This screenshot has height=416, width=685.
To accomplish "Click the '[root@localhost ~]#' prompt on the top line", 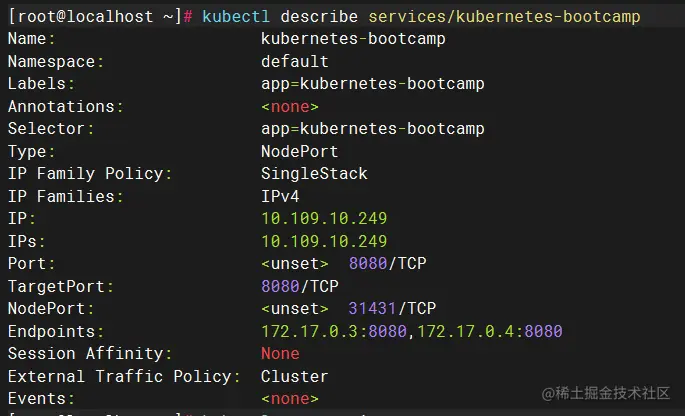I will point(100,17).
